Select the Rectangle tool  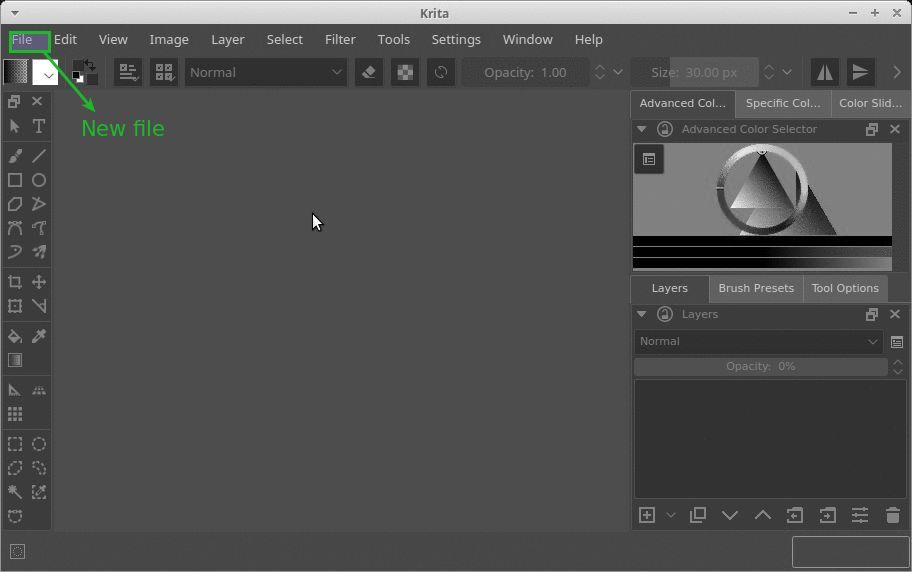pos(15,180)
